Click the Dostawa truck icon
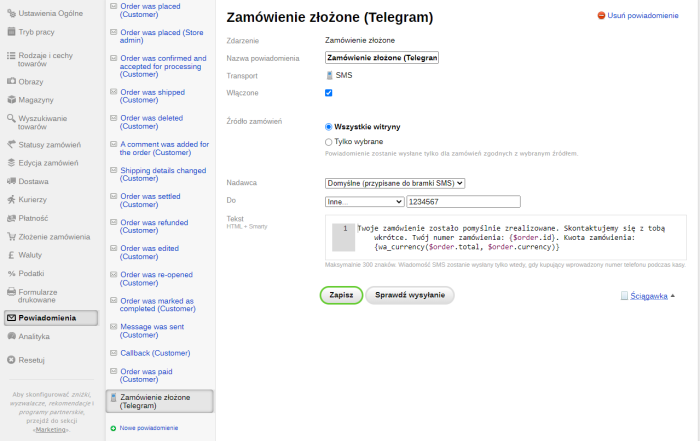The height and width of the screenshot is (441, 700). pos(11,181)
